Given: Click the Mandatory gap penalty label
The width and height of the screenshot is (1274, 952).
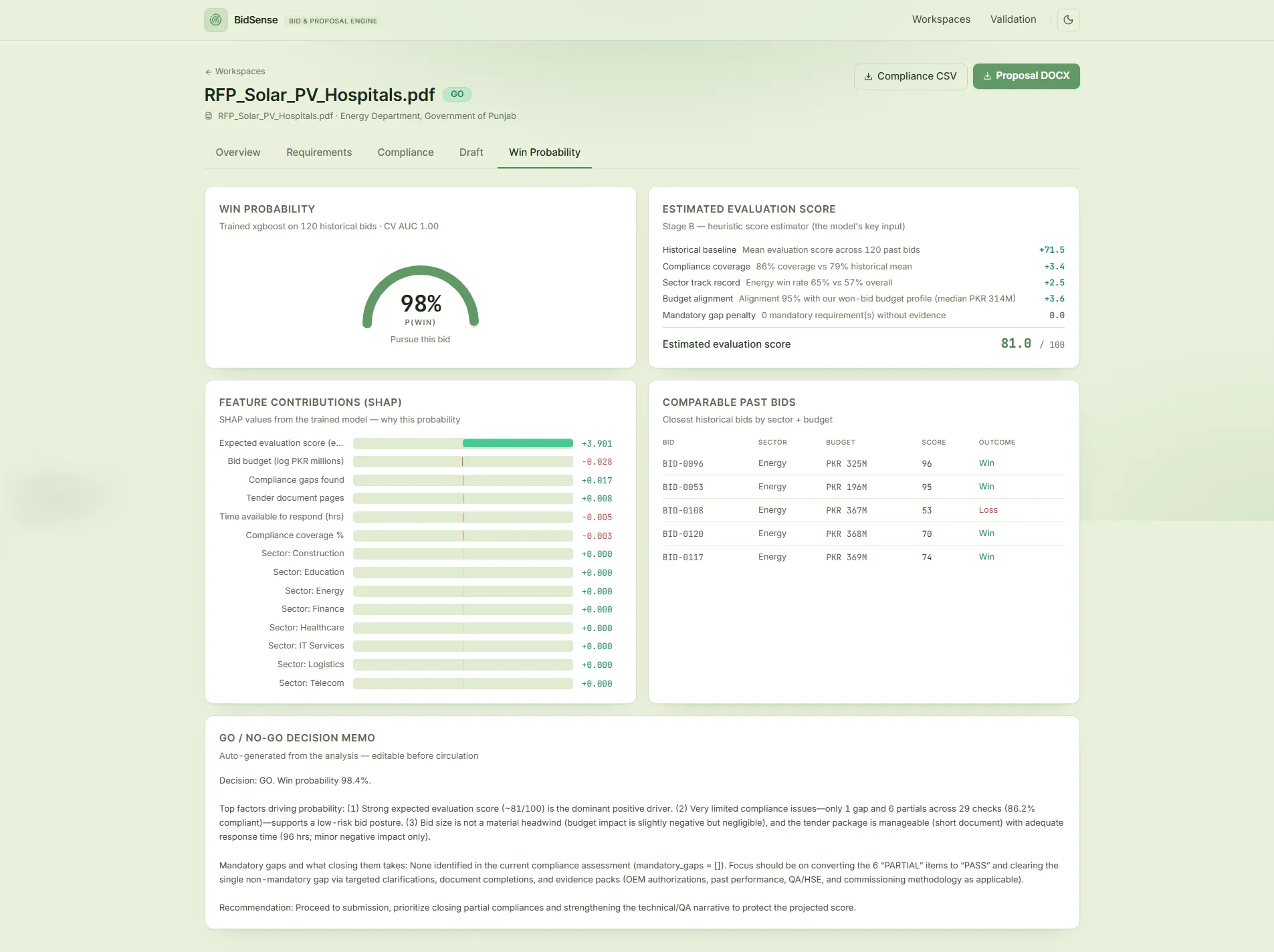Looking at the screenshot, I should pos(709,316).
